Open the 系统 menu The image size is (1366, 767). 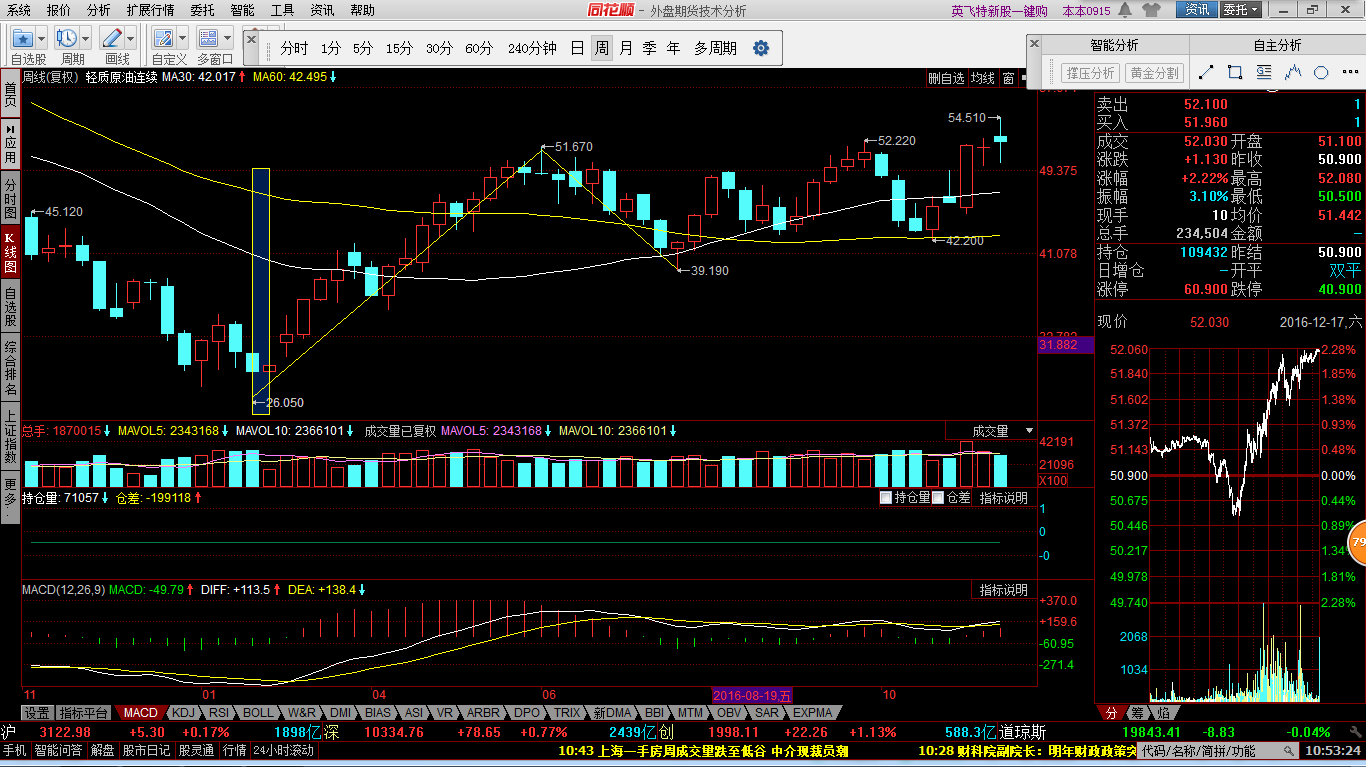pos(18,10)
